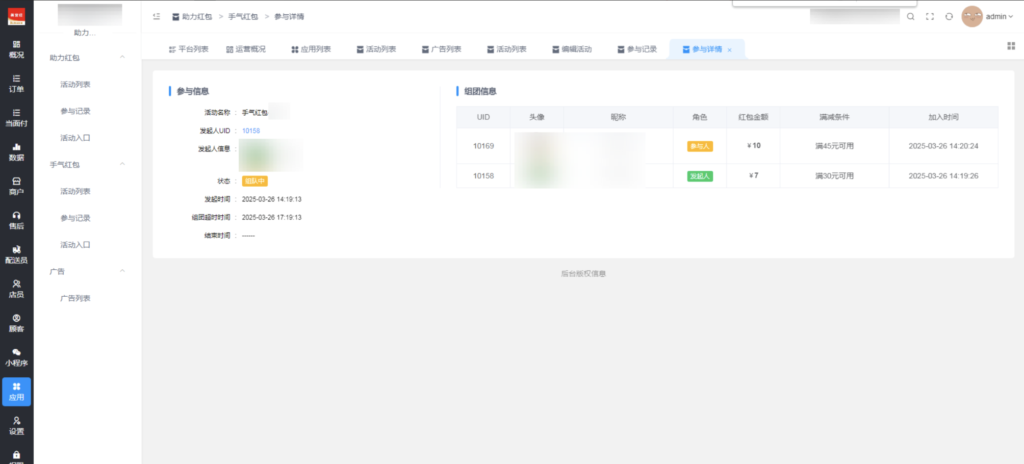Open the admin user dropdown
The width and height of the screenshot is (1024, 464).
click(999, 16)
